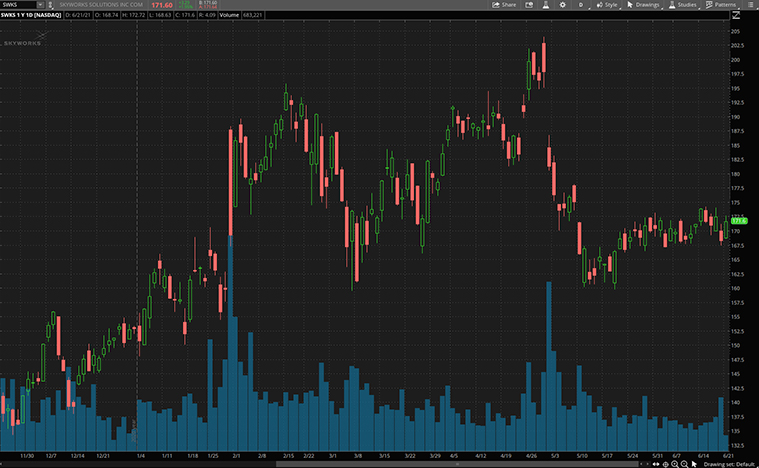This screenshot has height=468, width=759.
Task: Open chart settings gear icon
Action: tap(563, 5)
